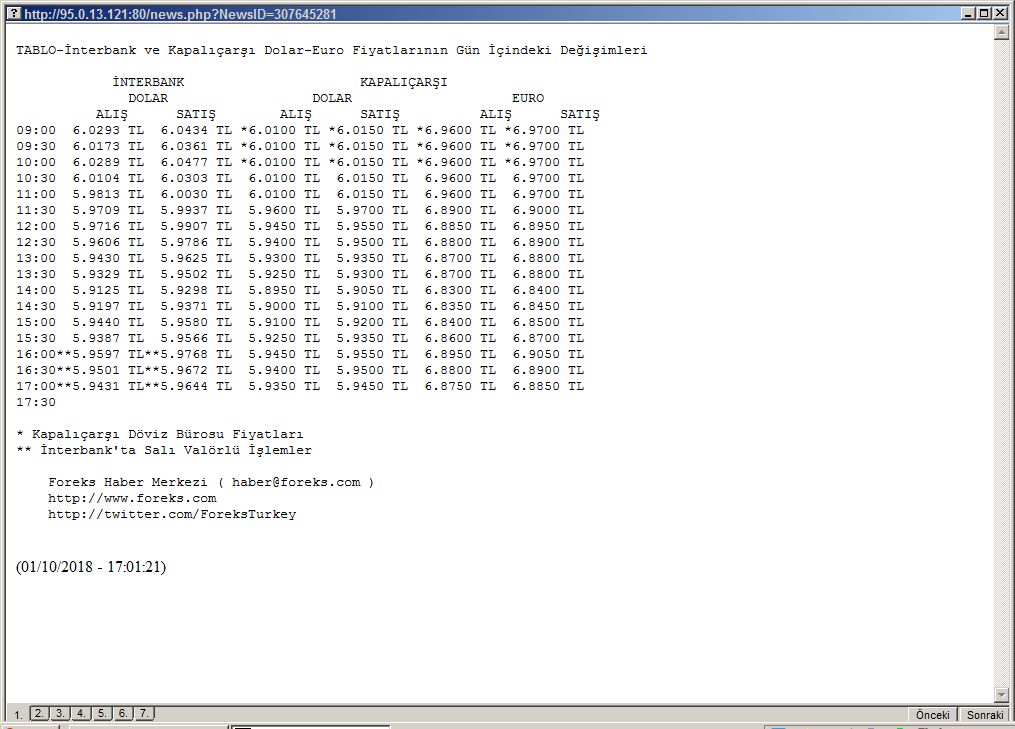Click the 17:30 row time label
1015x729 pixels.
point(36,403)
